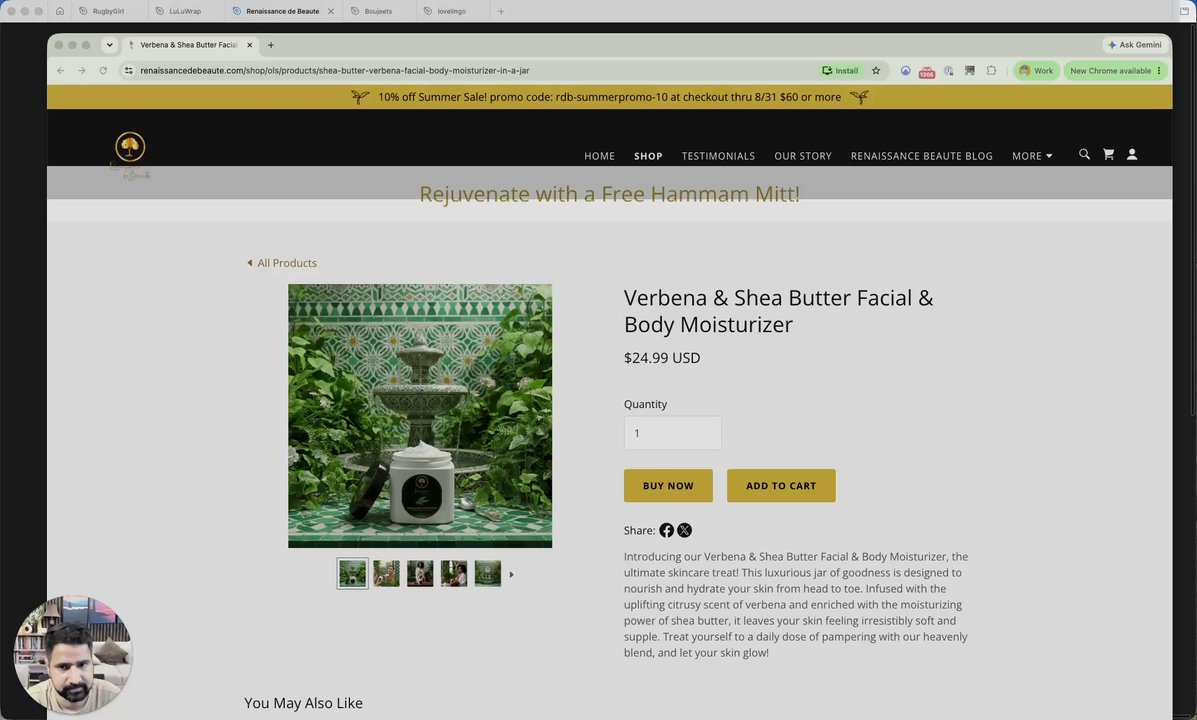Click the Install app button
The image size is (1197, 720).
[840, 70]
